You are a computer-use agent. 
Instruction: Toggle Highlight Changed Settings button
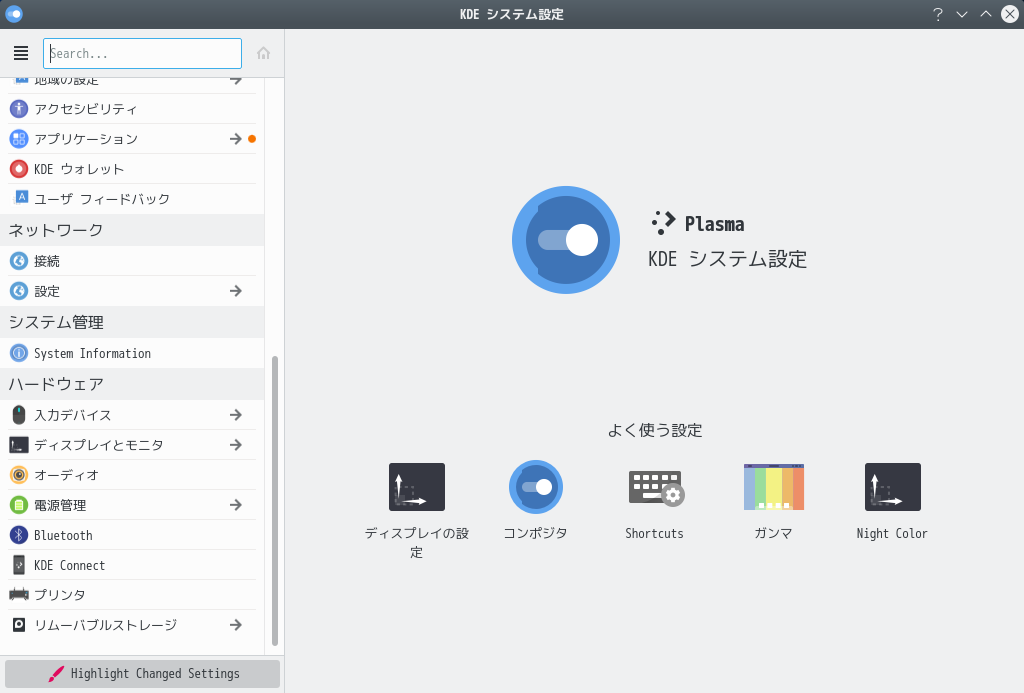[x=142, y=674]
